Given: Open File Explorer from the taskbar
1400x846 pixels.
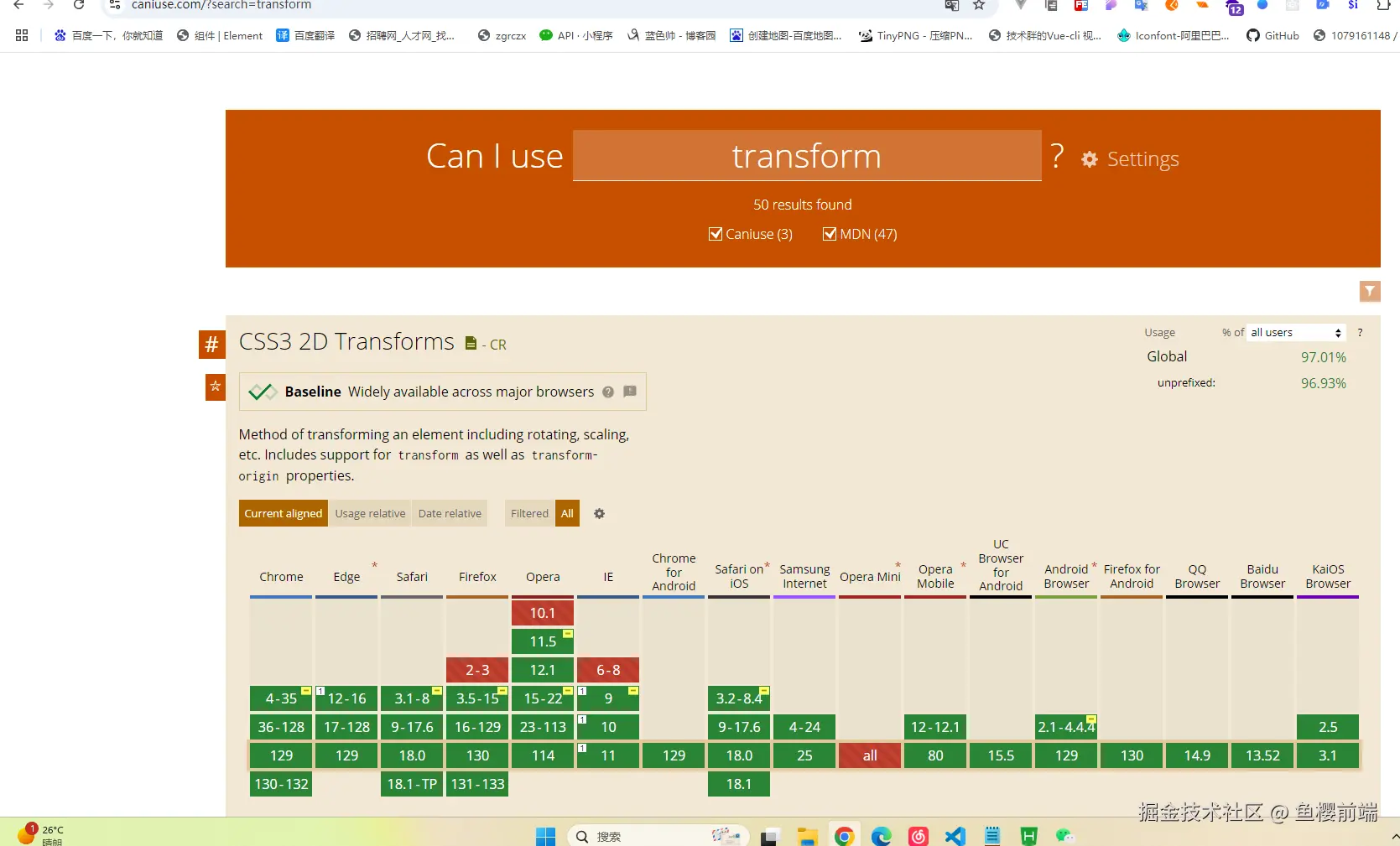Looking at the screenshot, I should click(x=807, y=836).
